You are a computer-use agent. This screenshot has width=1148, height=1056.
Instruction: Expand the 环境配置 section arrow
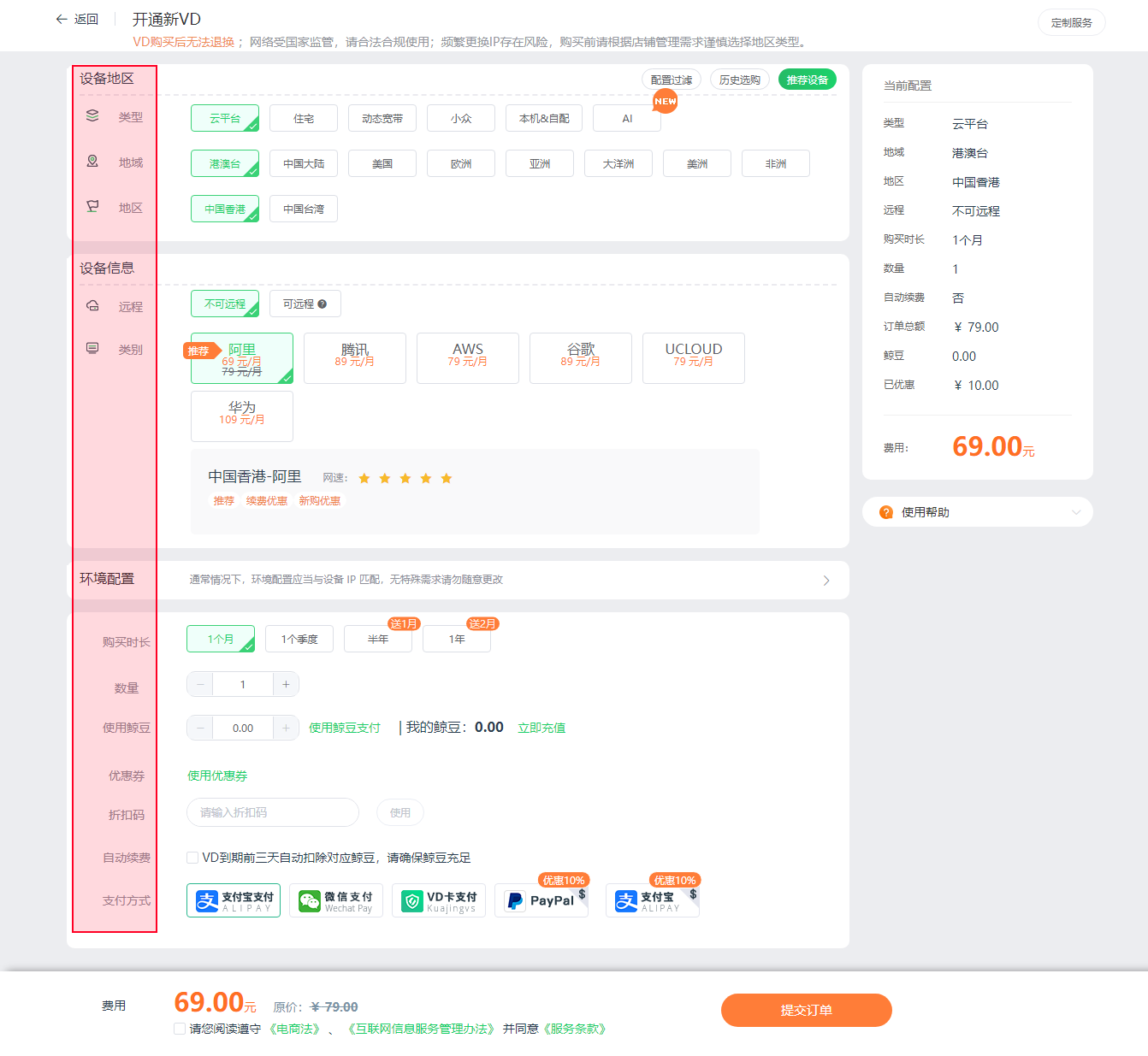click(x=826, y=581)
